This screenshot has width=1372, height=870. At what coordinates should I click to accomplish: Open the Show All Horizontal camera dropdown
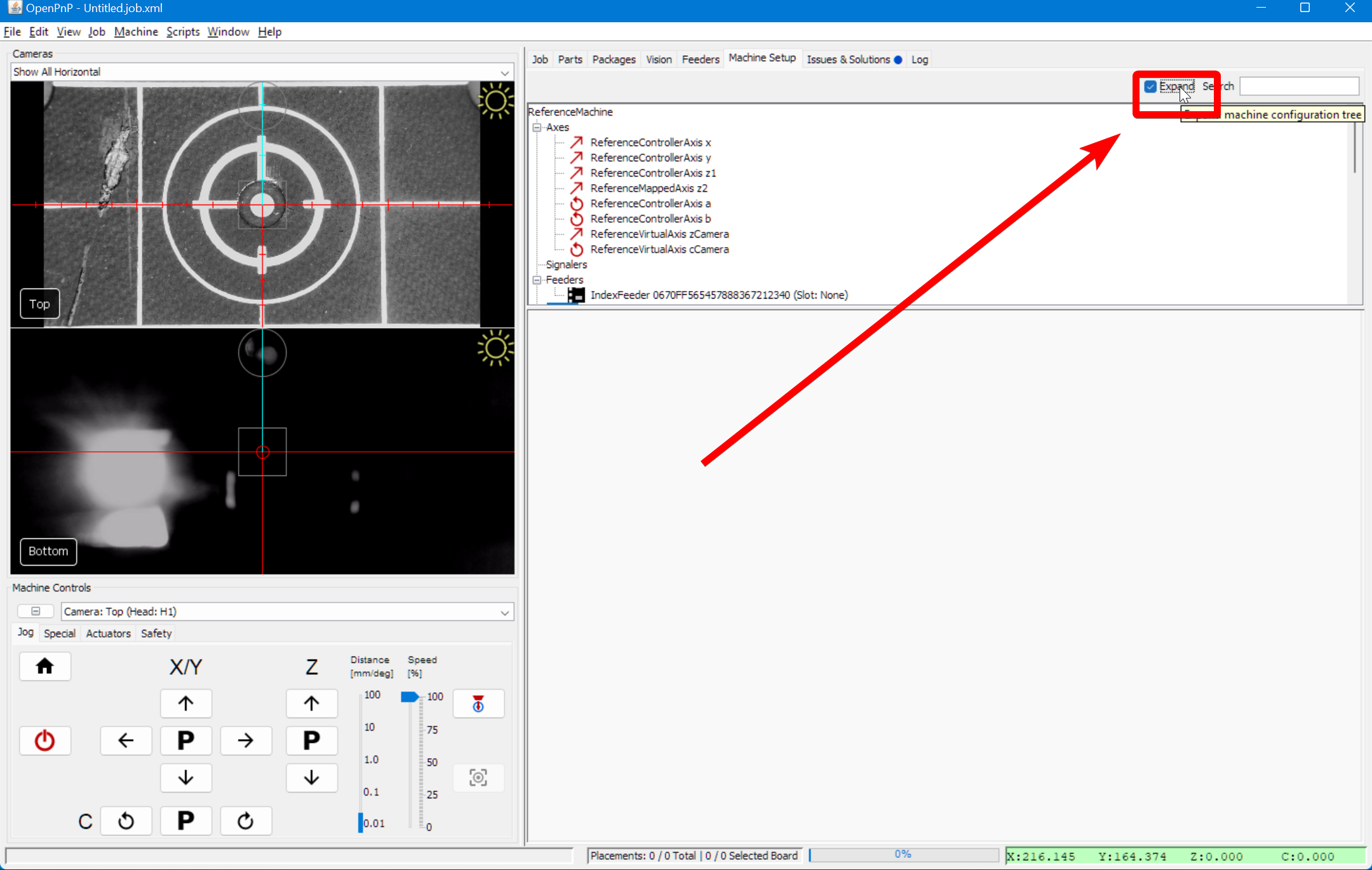262,72
